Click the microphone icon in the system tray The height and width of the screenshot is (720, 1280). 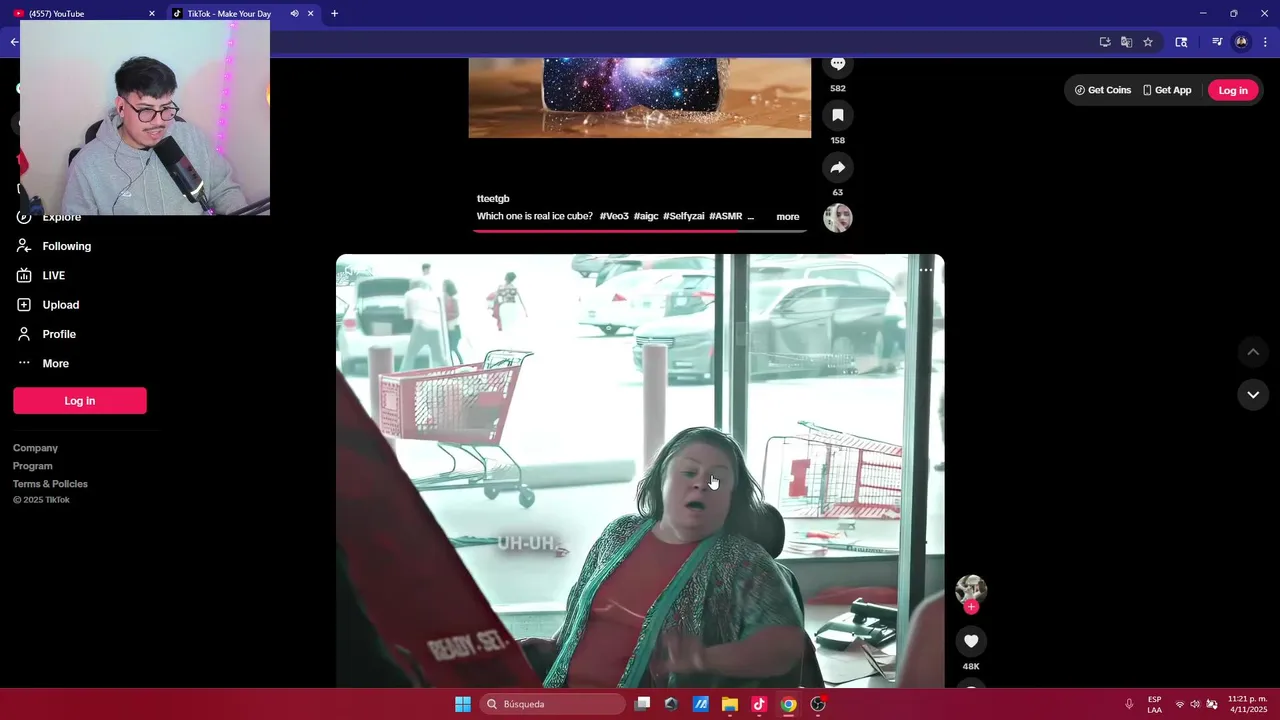(1129, 705)
